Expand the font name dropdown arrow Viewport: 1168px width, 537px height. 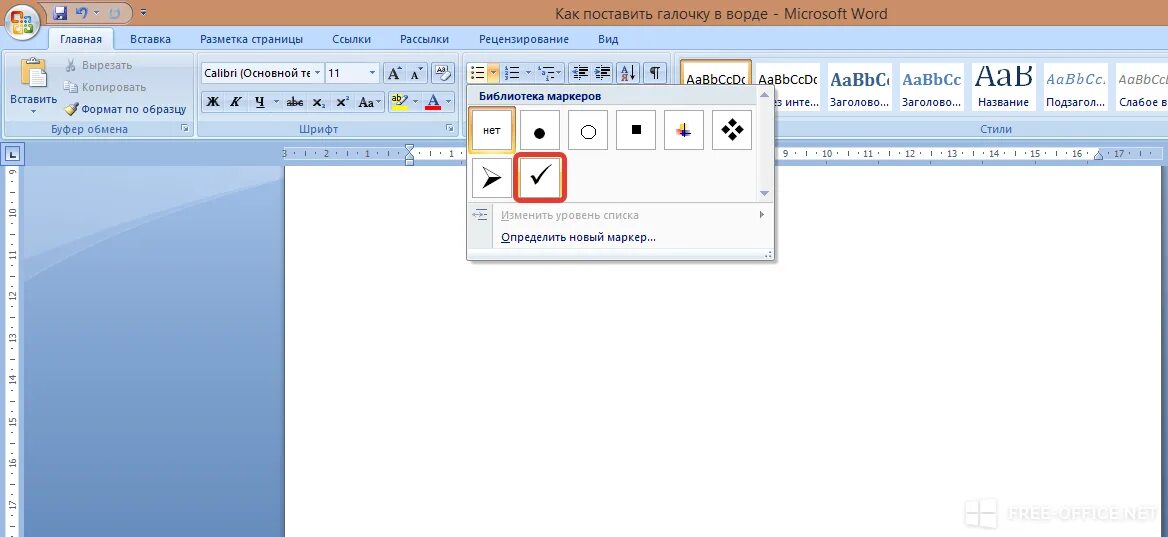click(317, 73)
